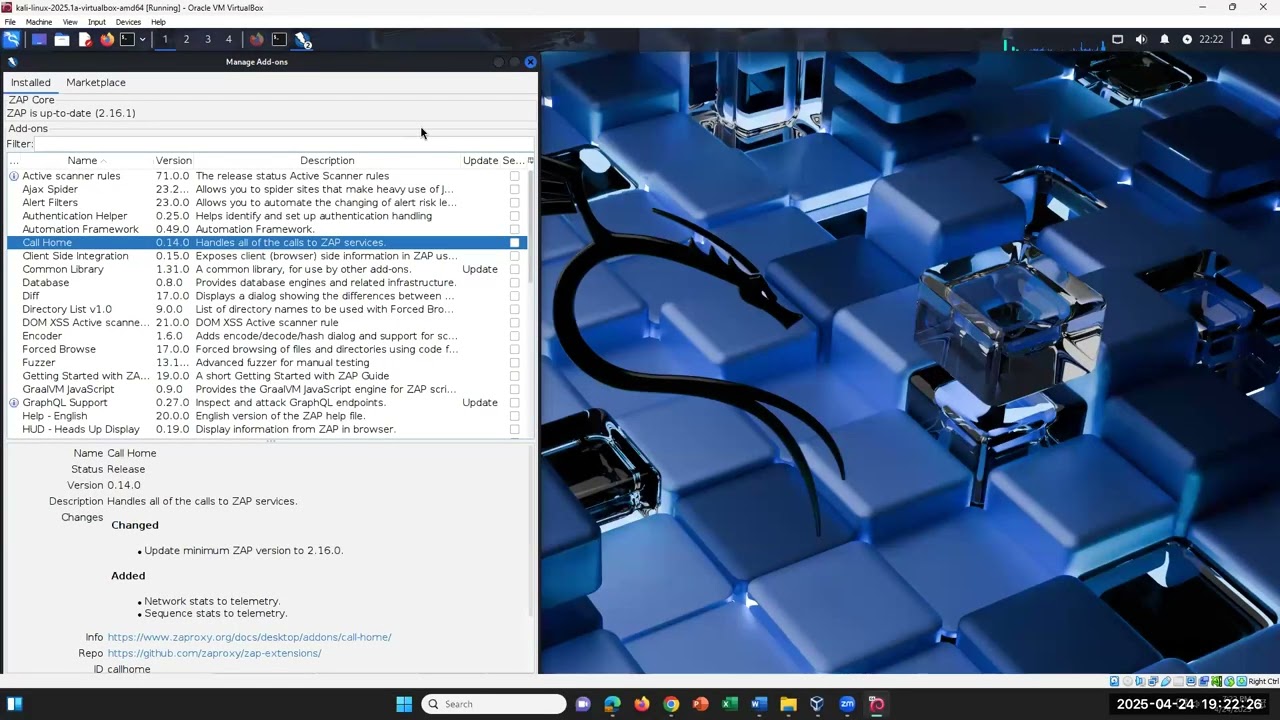Select the HUD - Heads Up Display row
This screenshot has width=1280, height=720.
pyautogui.click(x=266, y=429)
